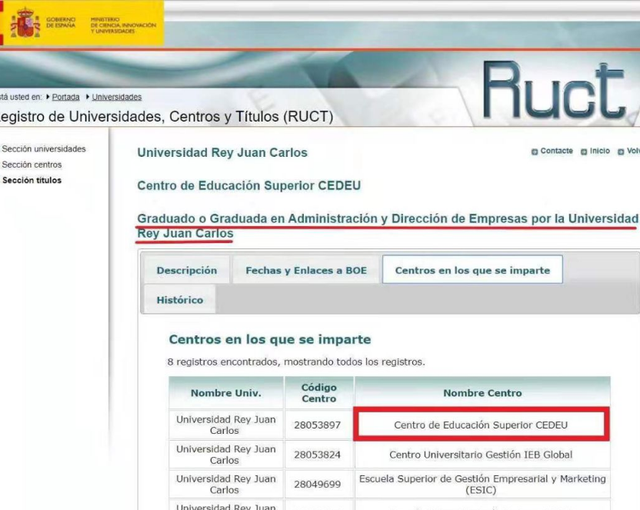This screenshot has height=510, width=640.
Task: Click the Ministerio de Ciencia, Innovación y Universidades logo
Action: click(123, 25)
